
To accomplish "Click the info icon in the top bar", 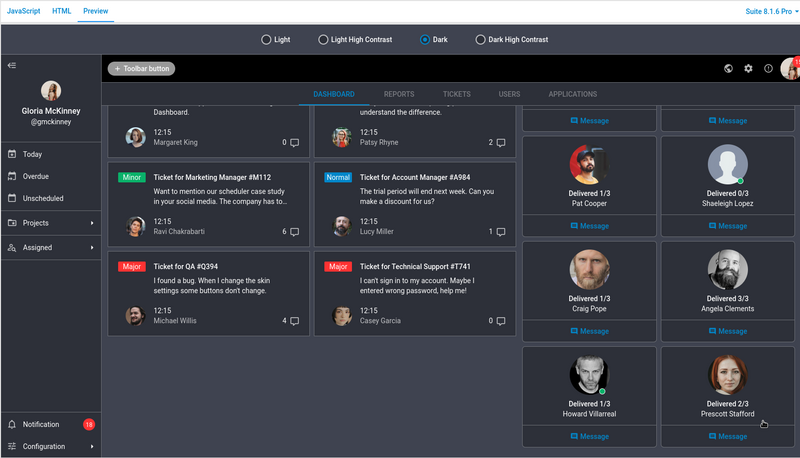I will click(x=768, y=69).
